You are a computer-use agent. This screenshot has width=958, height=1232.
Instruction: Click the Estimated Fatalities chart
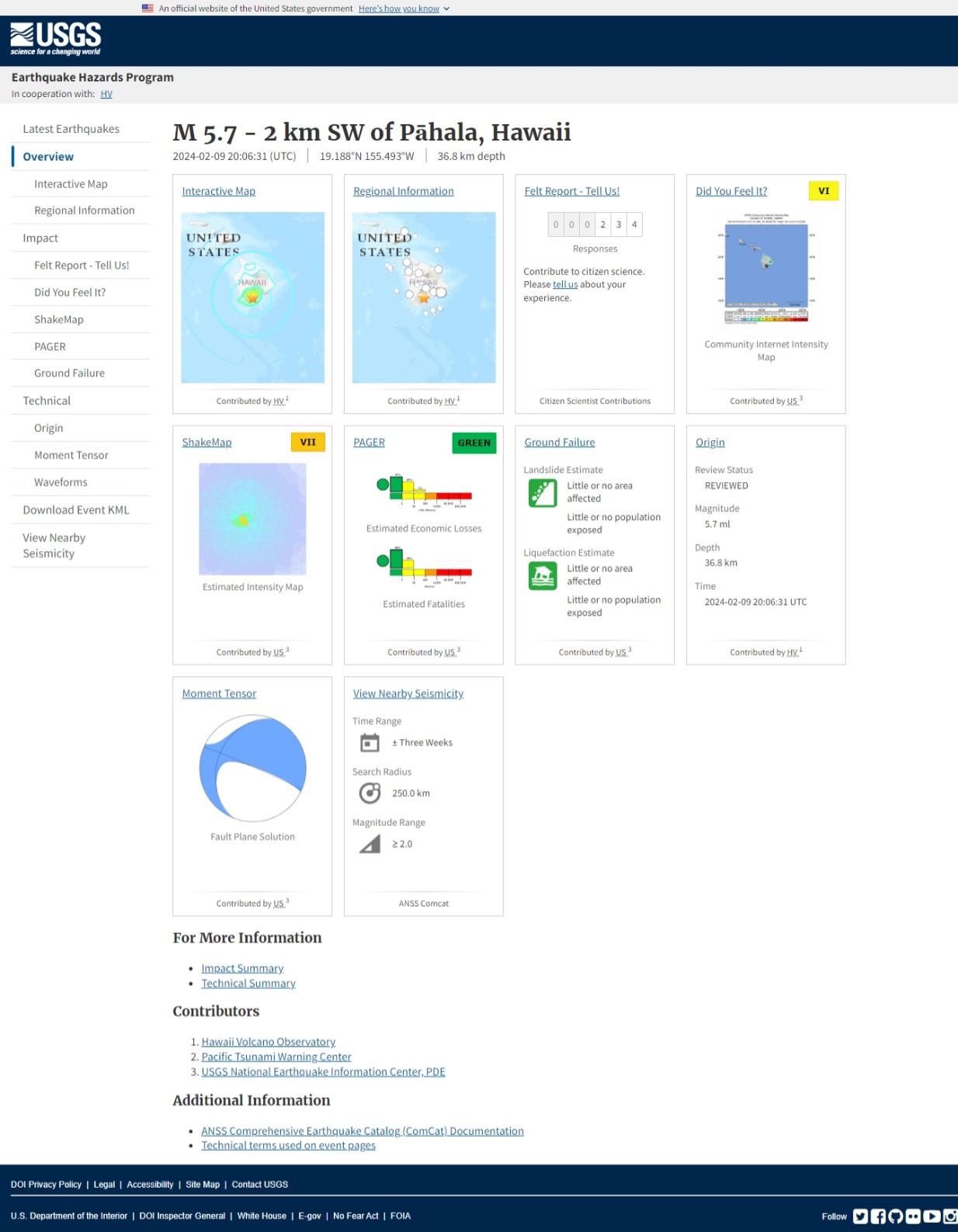pos(424,567)
